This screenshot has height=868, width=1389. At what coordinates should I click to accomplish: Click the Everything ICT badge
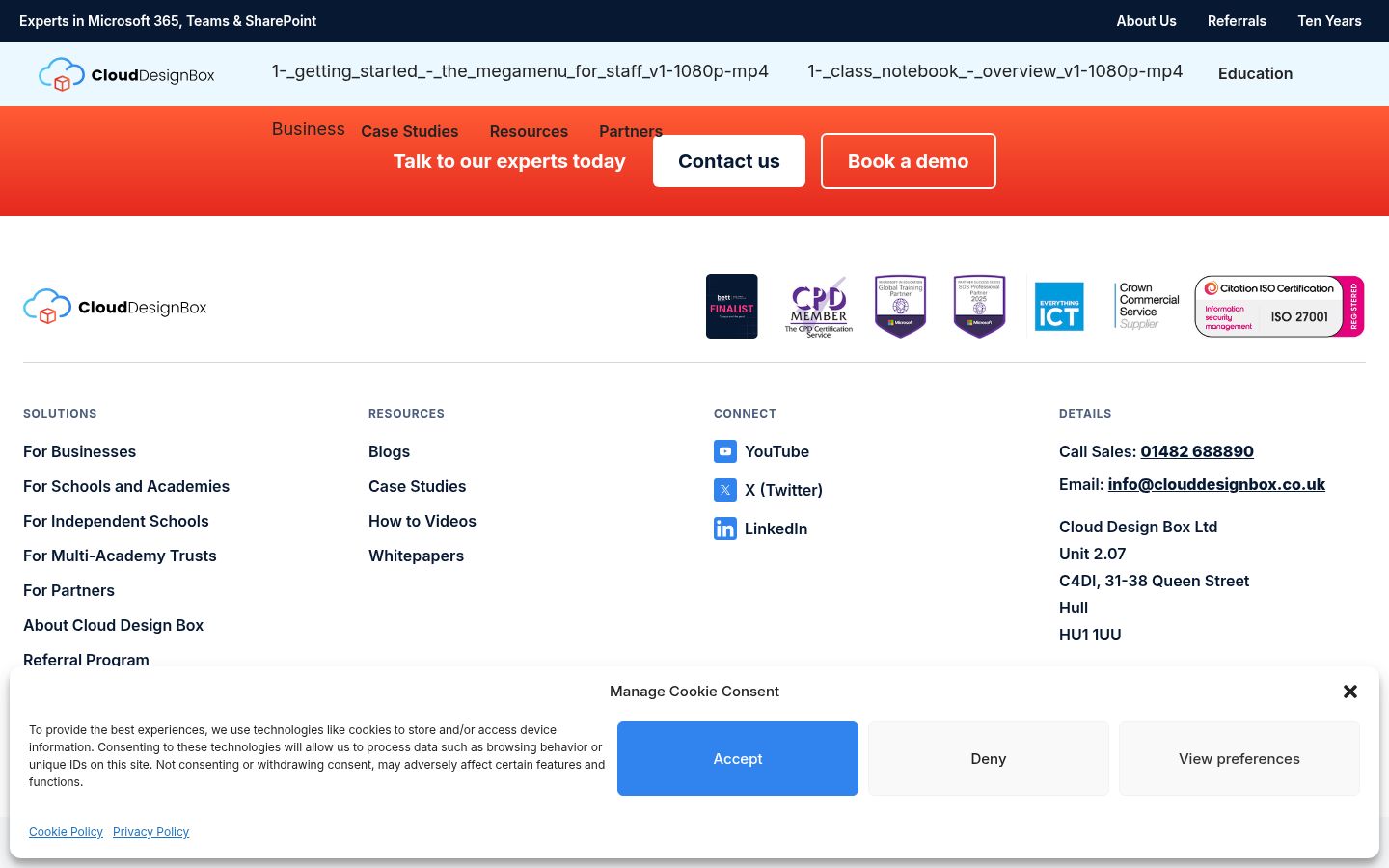pos(1059,307)
